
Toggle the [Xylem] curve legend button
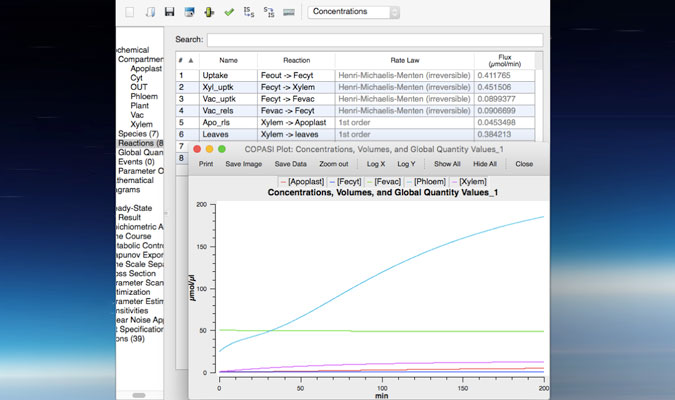[x=469, y=181]
